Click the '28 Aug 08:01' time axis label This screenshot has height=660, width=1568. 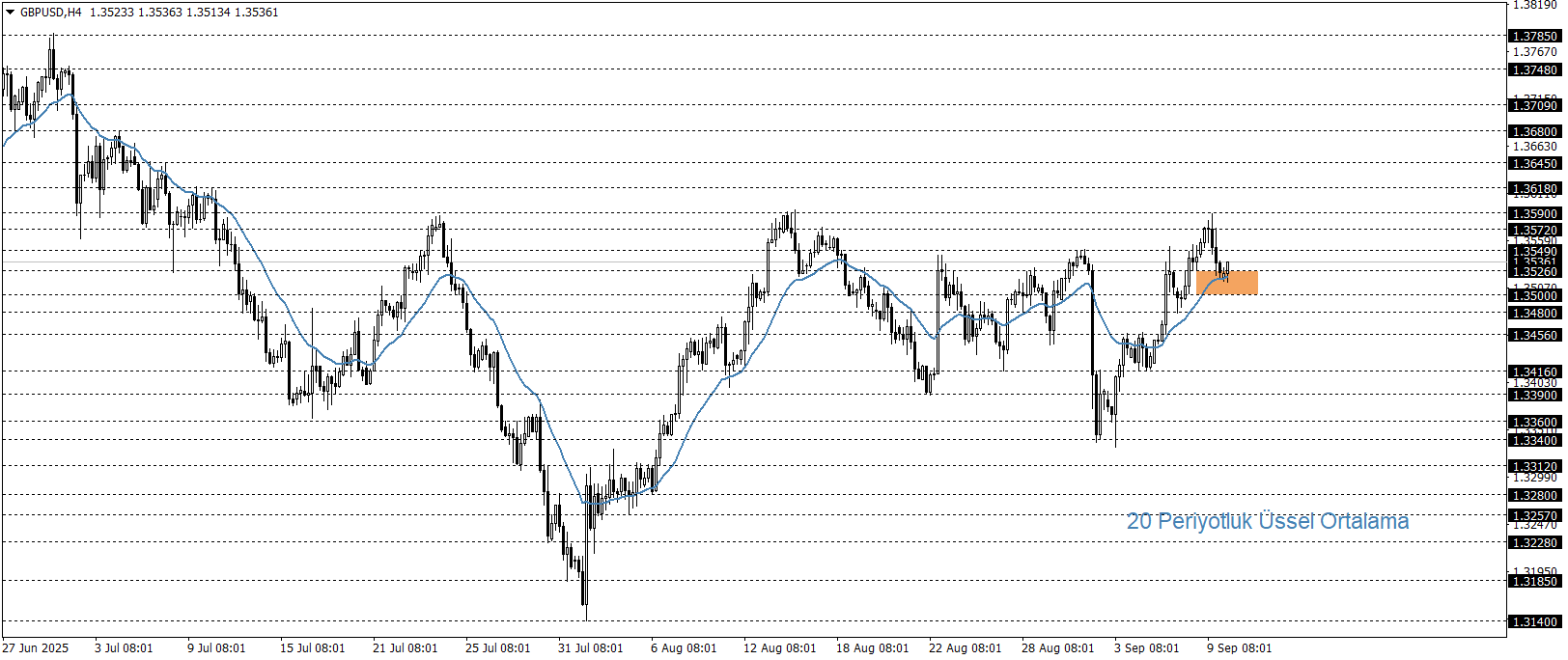1057,648
